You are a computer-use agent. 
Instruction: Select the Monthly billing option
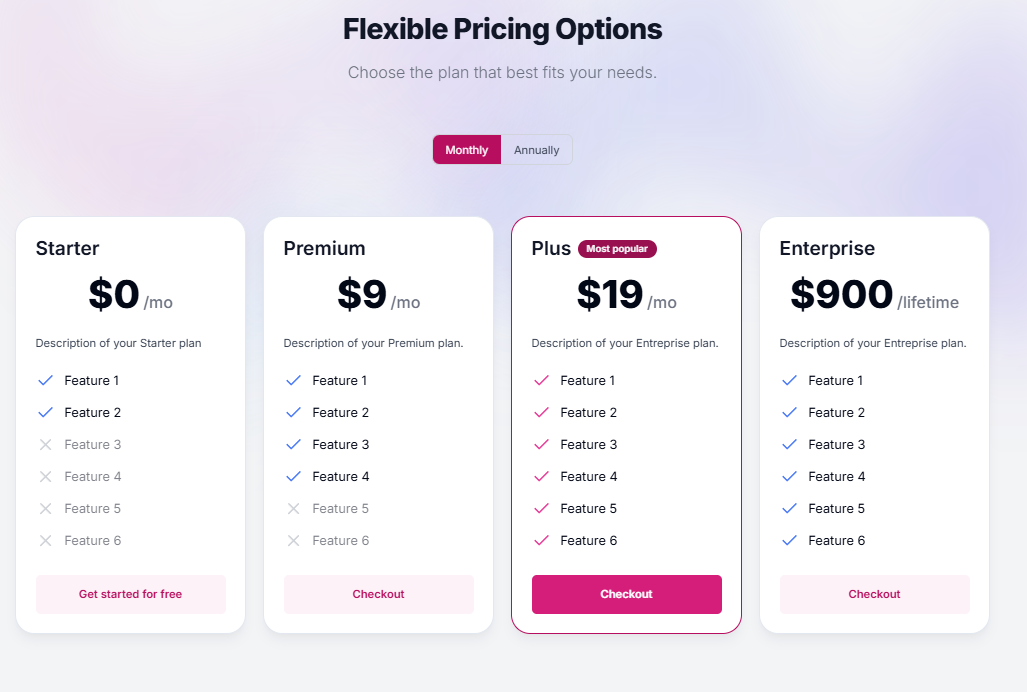pyautogui.click(x=467, y=150)
